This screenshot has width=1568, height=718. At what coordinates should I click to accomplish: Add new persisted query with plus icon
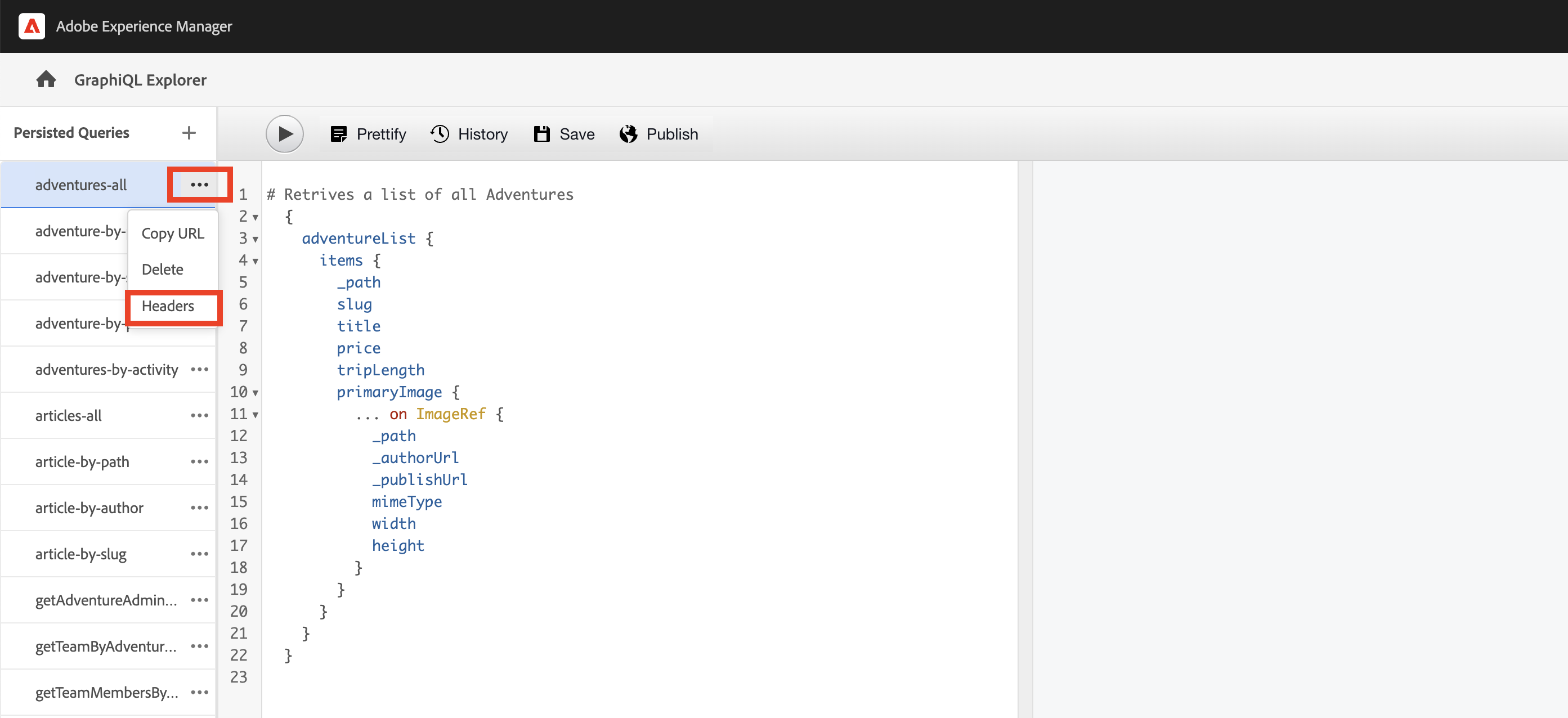tap(189, 133)
